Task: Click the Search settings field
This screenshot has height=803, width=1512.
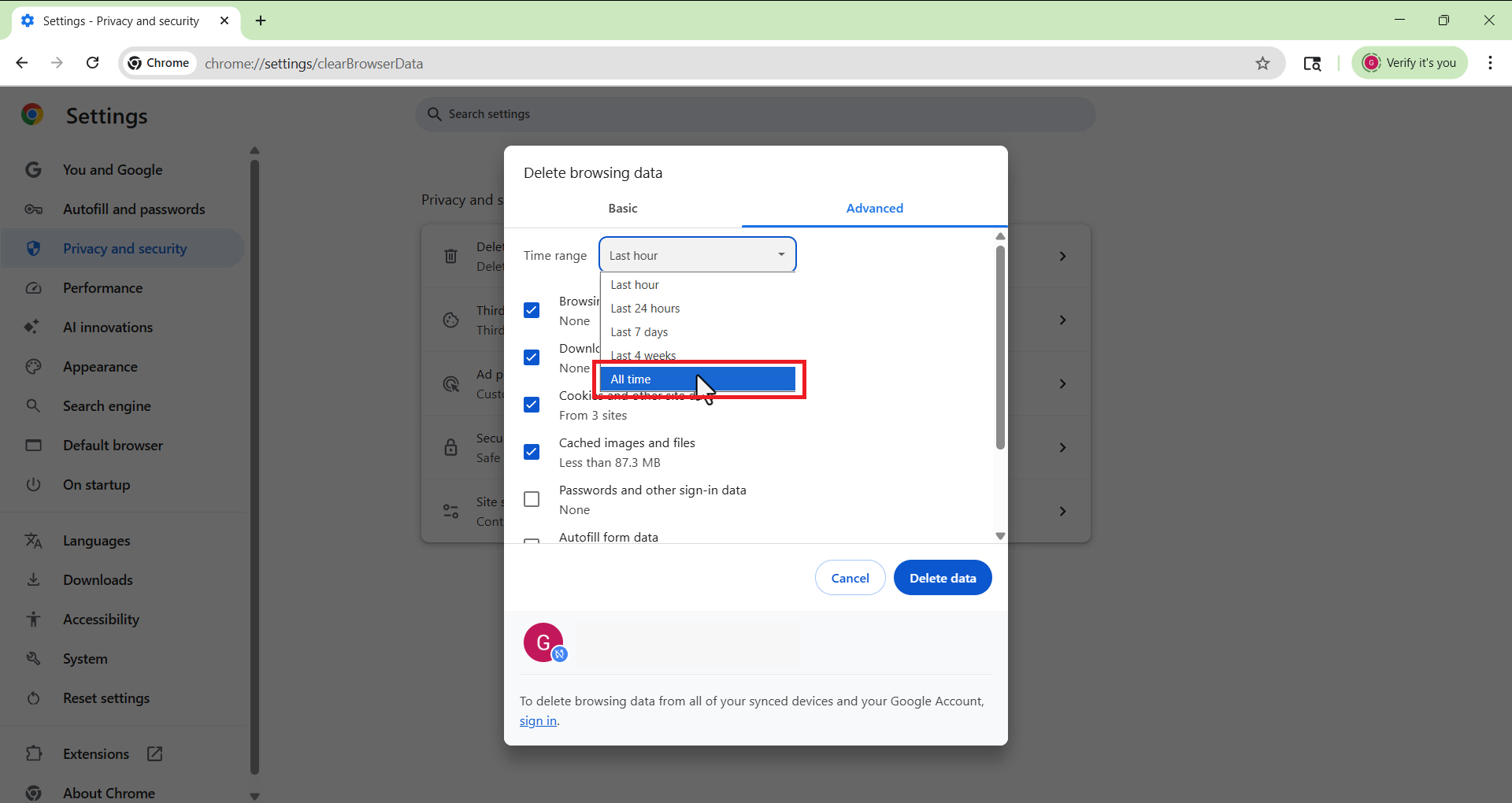Action: tap(754, 114)
